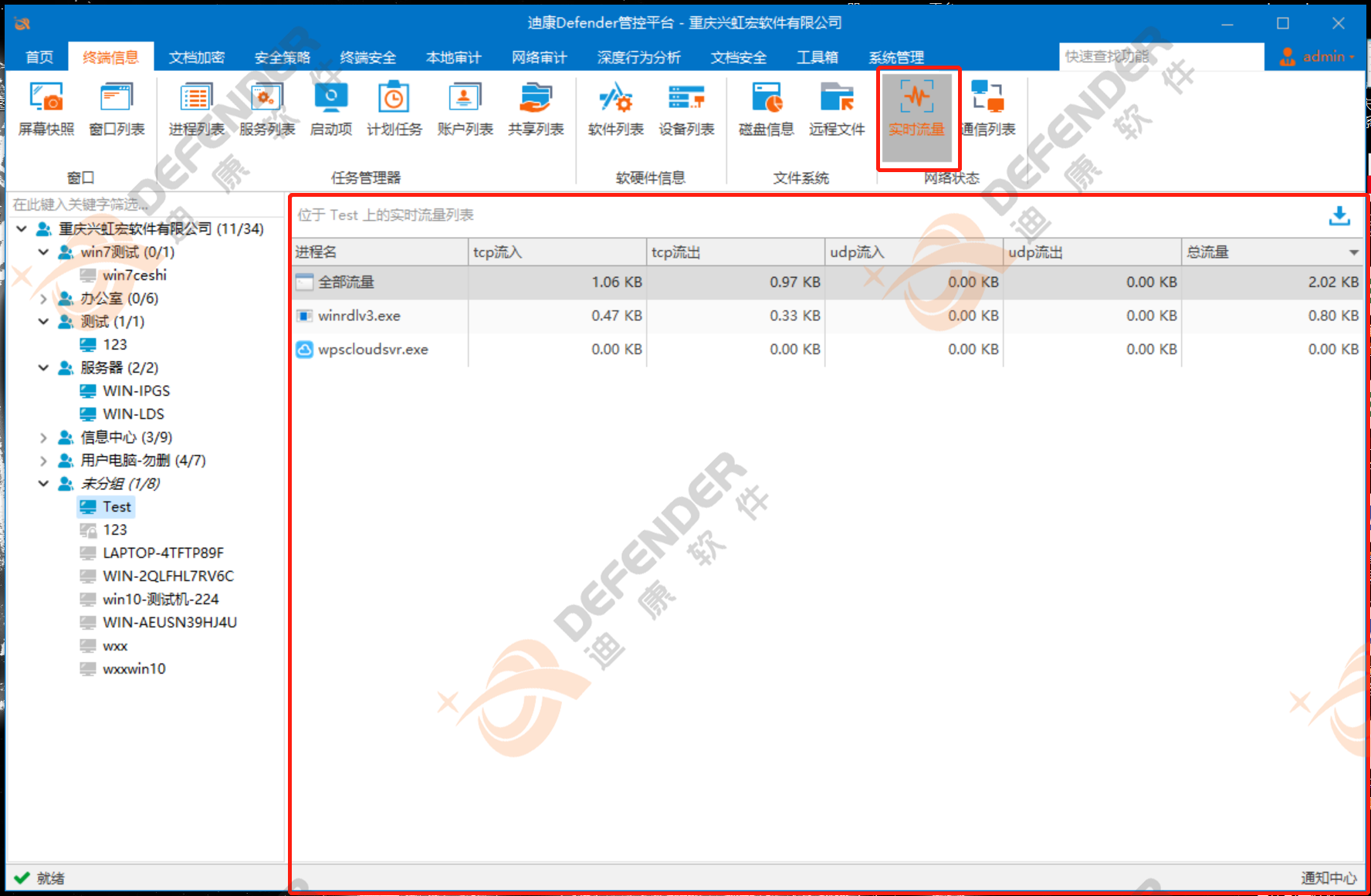Switch to the 网络审计 tab

click(x=540, y=57)
